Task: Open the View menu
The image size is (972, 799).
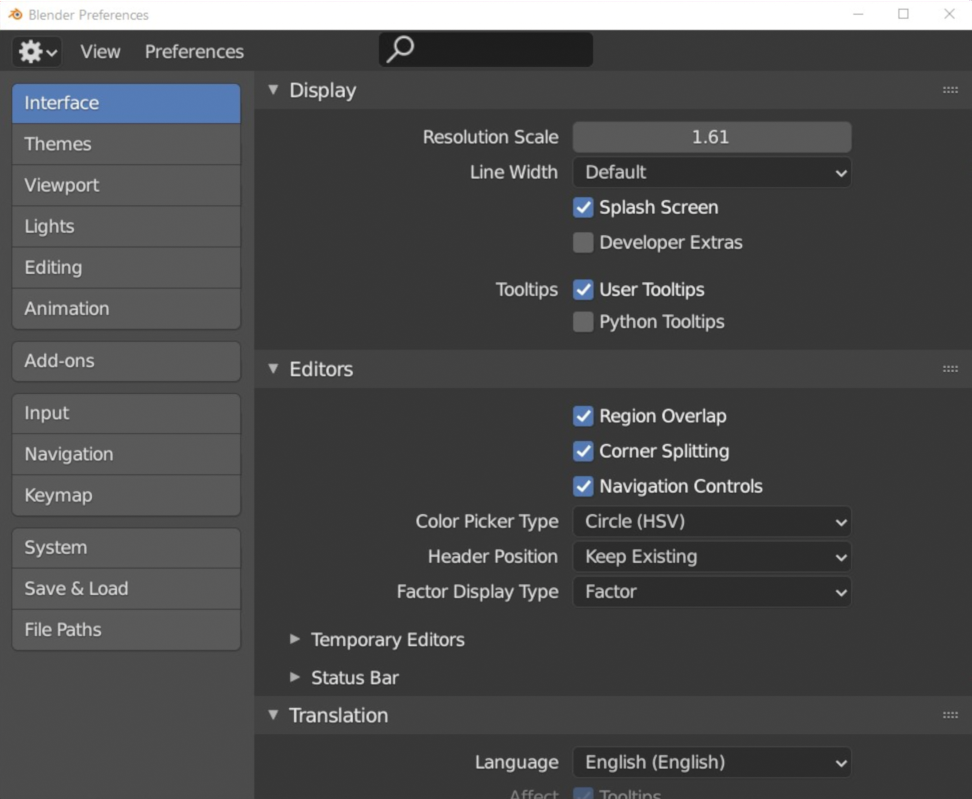Action: (x=100, y=51)
